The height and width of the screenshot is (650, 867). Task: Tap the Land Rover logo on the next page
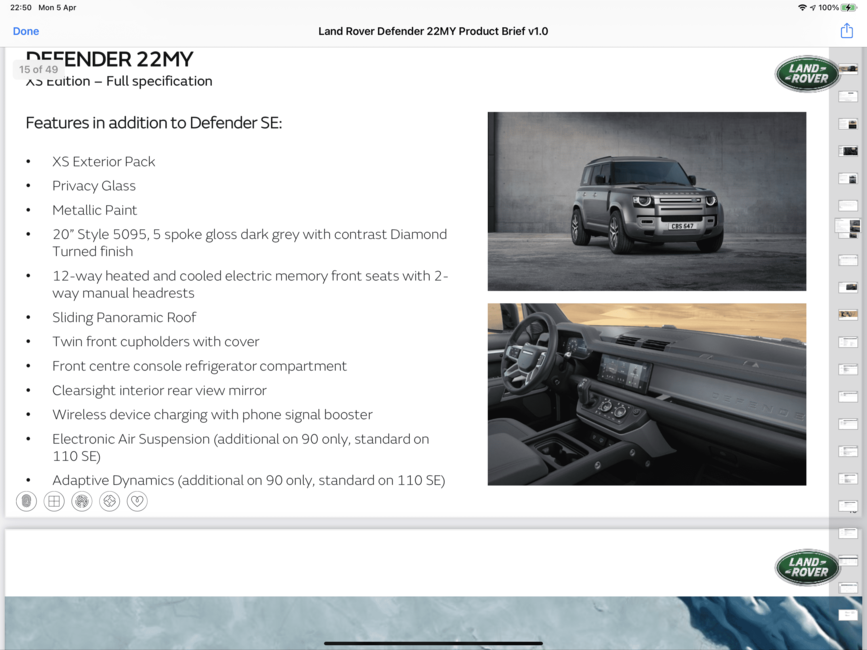[808, 568]
